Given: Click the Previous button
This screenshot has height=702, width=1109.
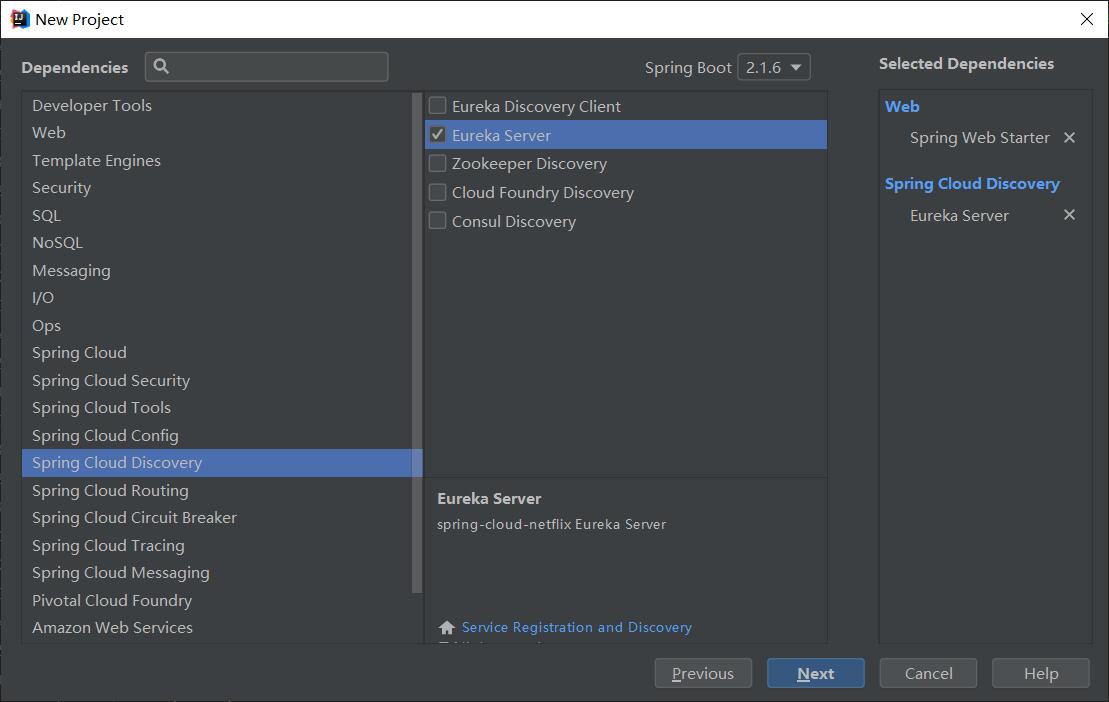Looking at the screenshot, I should tap(703, 673).
